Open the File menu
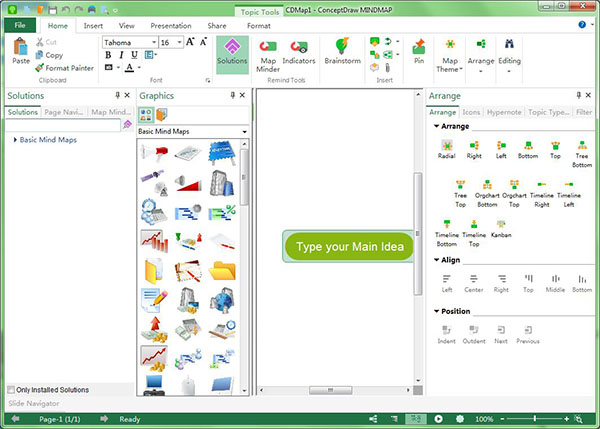Image resolution: width=600 pixels, height=429 pixels. (x=20, y=25)
